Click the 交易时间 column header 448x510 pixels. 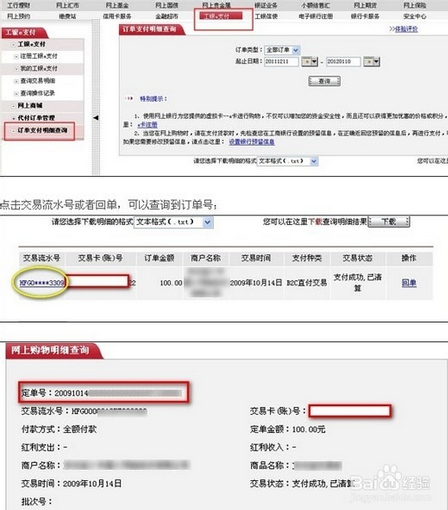(x=256, y=258)
